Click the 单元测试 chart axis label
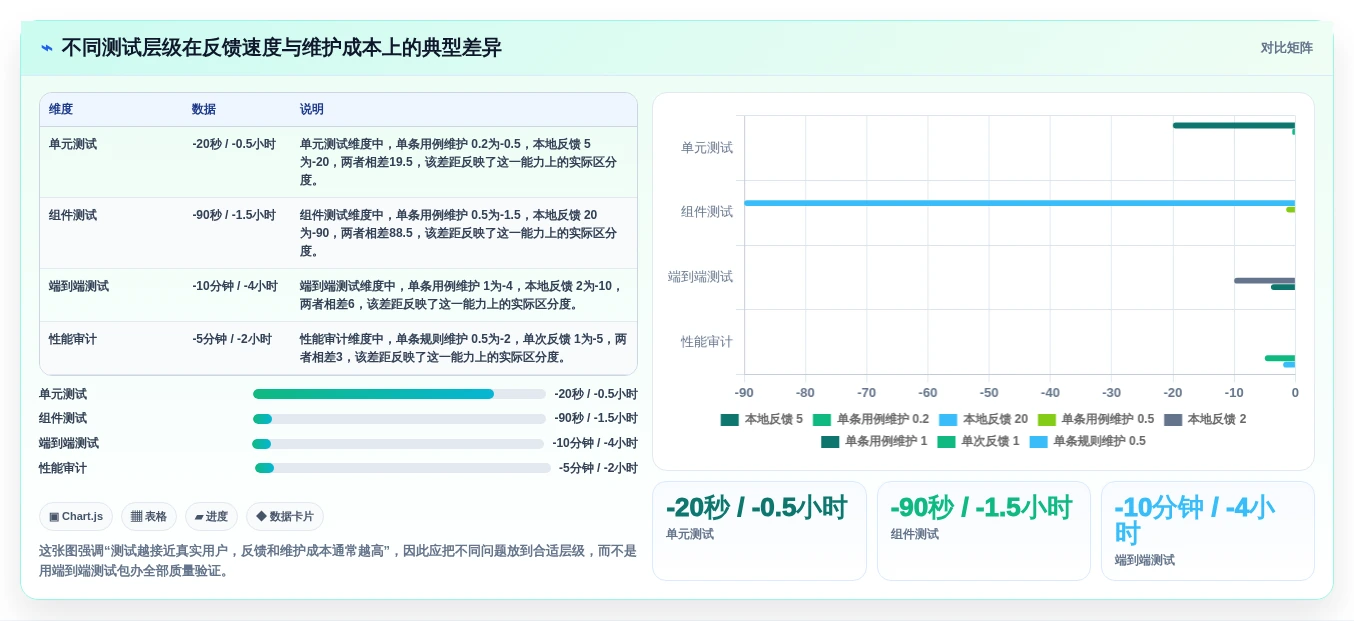1354x621 pixels. 707,148
